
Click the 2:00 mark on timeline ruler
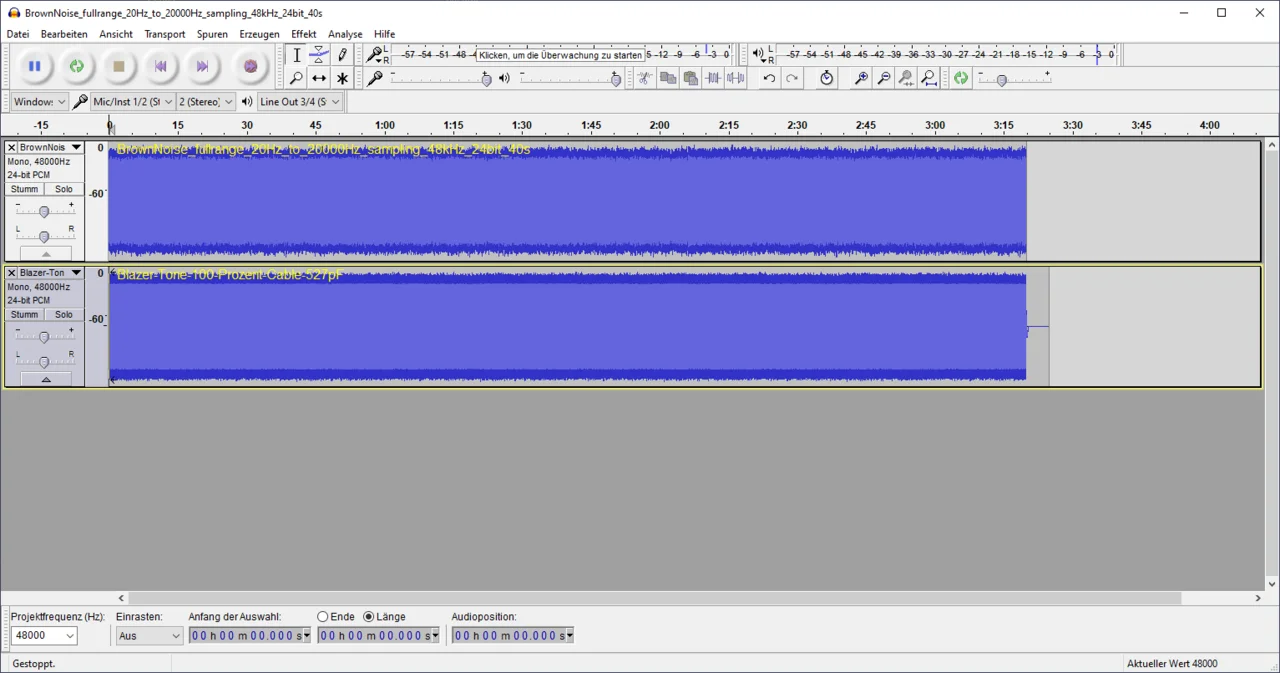[x=659, y=126]
